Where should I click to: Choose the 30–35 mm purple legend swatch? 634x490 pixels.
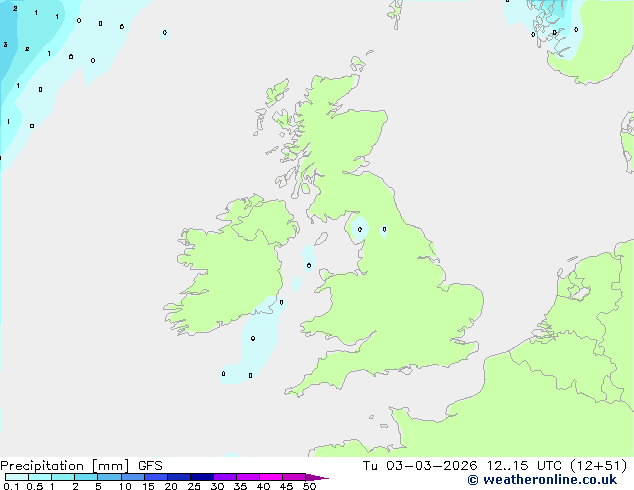225,477
